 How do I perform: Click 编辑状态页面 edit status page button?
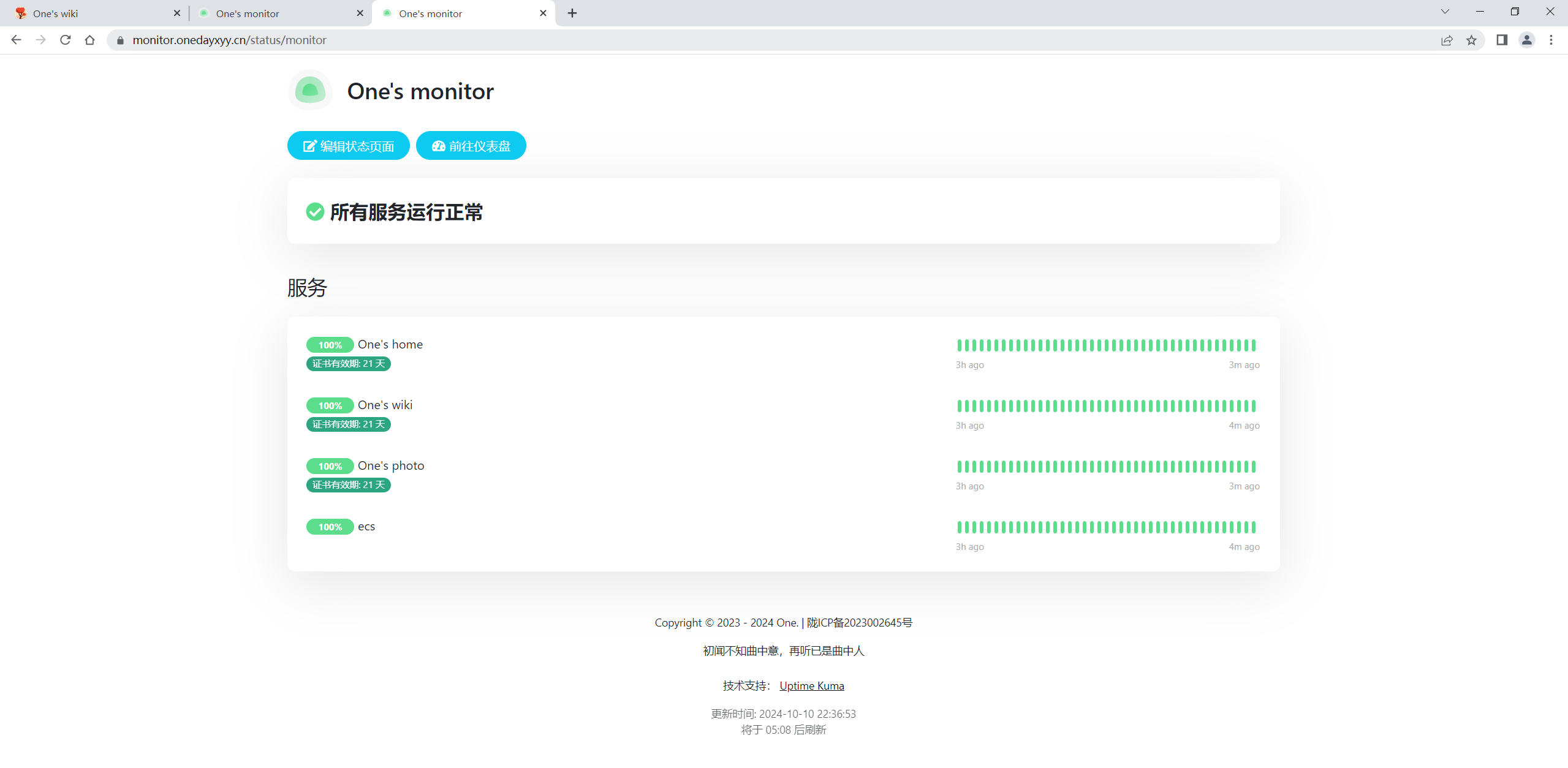(x=348, y=146)
